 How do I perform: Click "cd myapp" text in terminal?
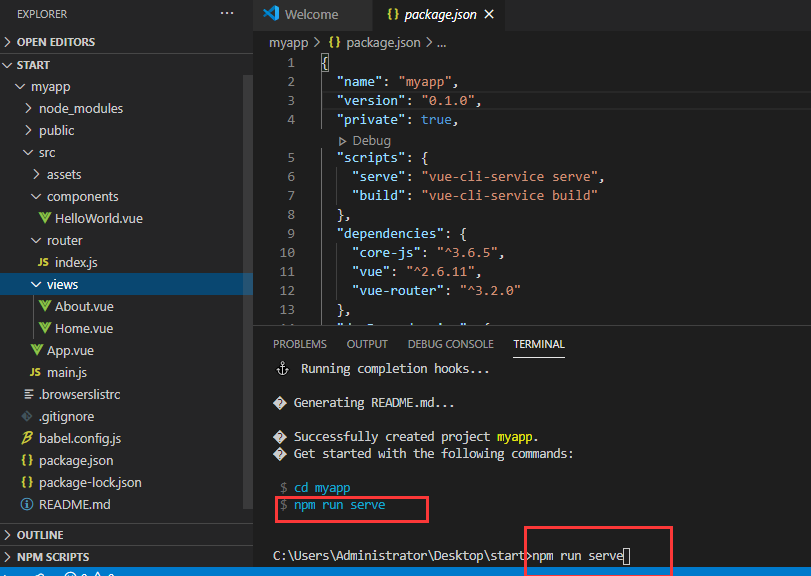click(x=322, y=488)
